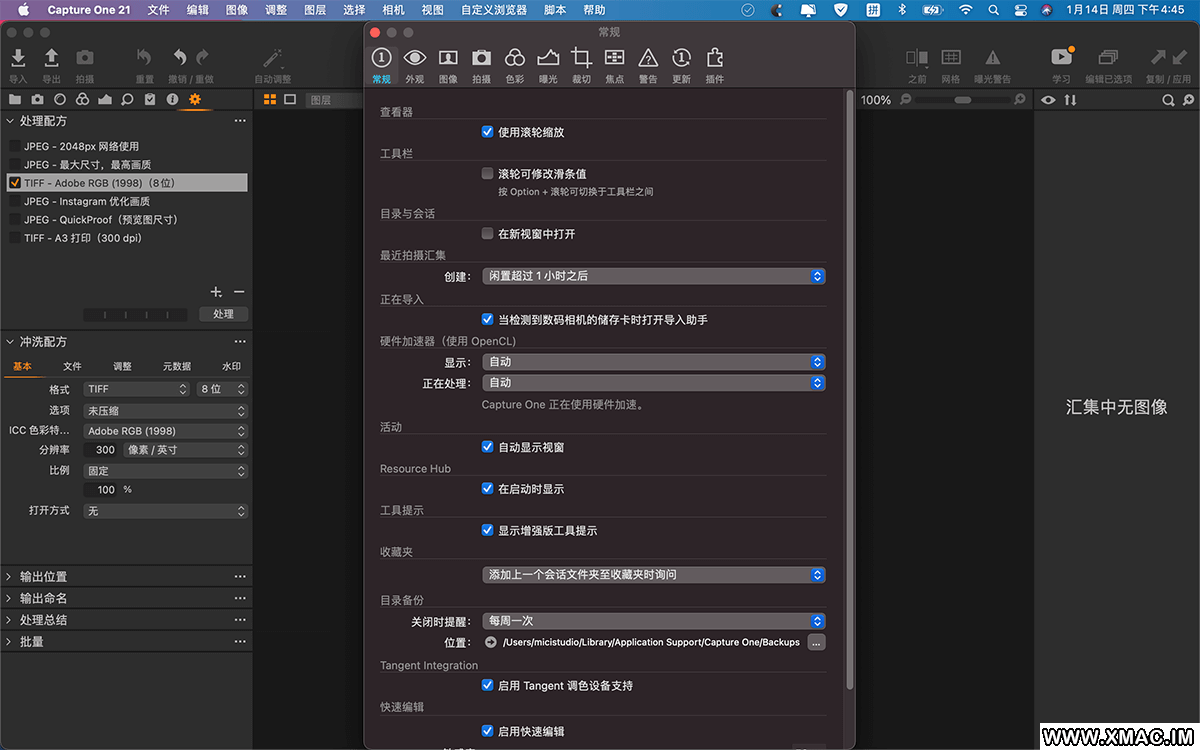Viewport: 1200px width, 750px height.
Task: Switch viewer to single image view
Action: coord(290,99)
